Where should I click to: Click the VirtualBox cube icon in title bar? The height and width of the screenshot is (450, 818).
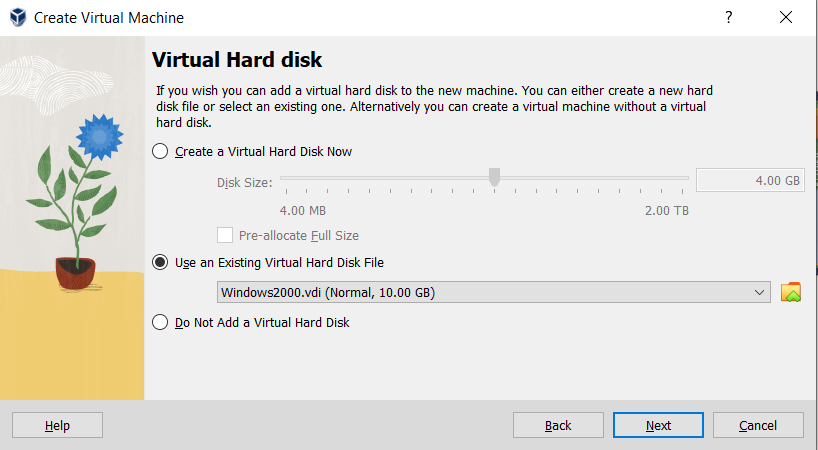(18, 18)
